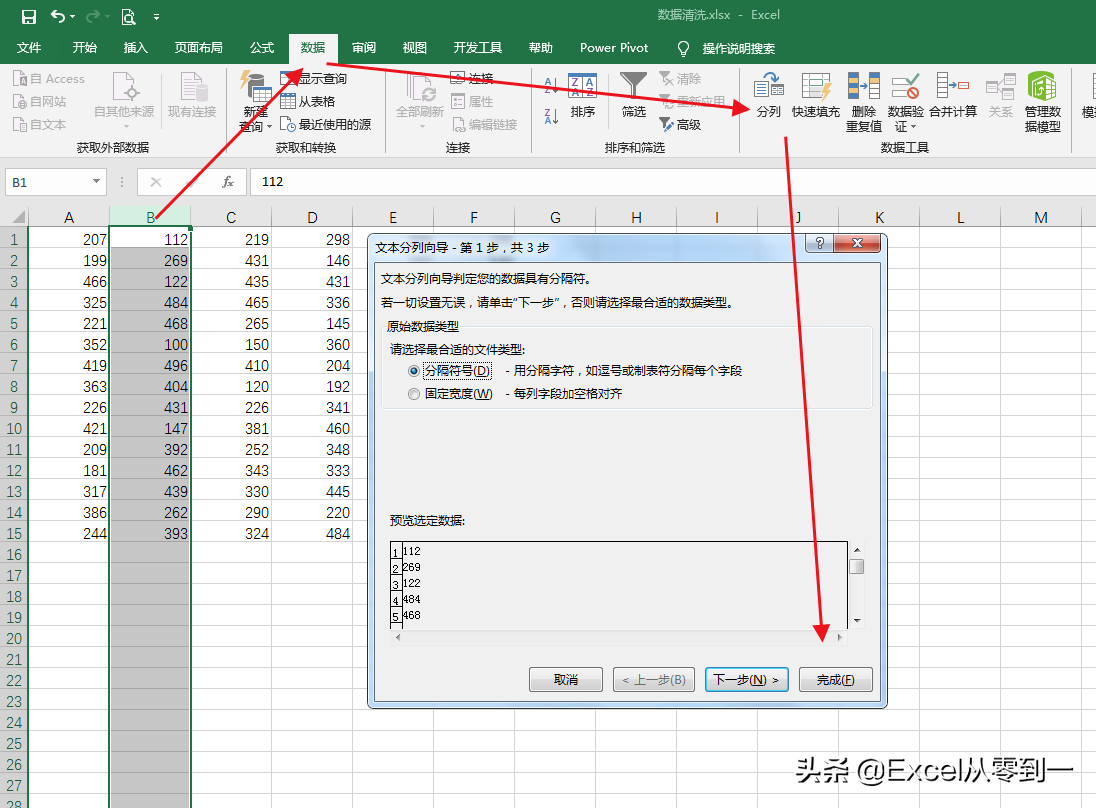1096x808 pixels.
Task: Click the Name Box showing B1
Action: pos(48,182)
